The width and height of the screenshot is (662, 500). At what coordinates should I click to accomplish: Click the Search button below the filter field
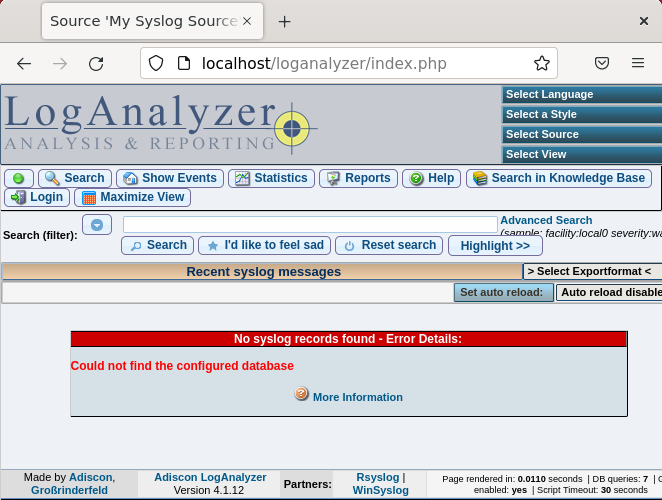pos(157,245)
